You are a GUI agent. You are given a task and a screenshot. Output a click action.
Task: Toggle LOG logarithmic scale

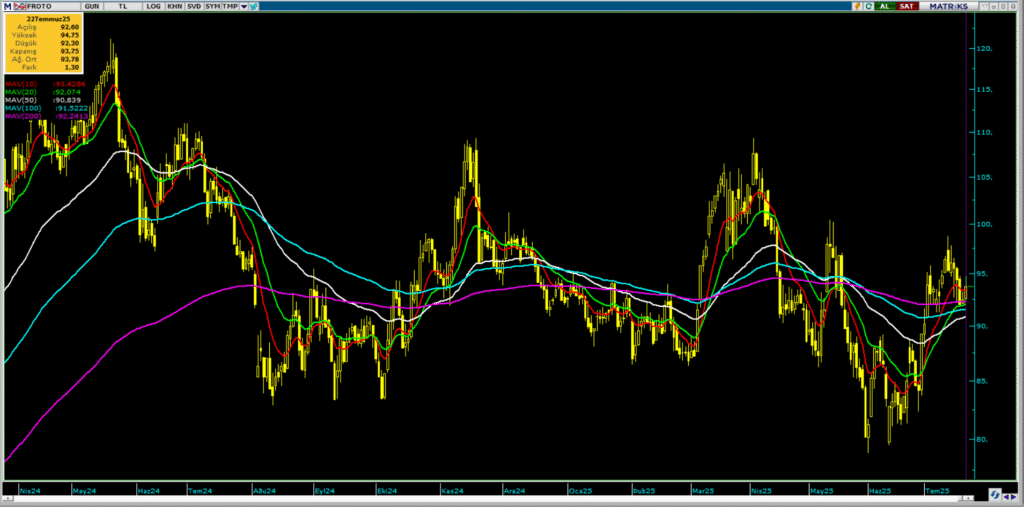(x=153, y=6)
